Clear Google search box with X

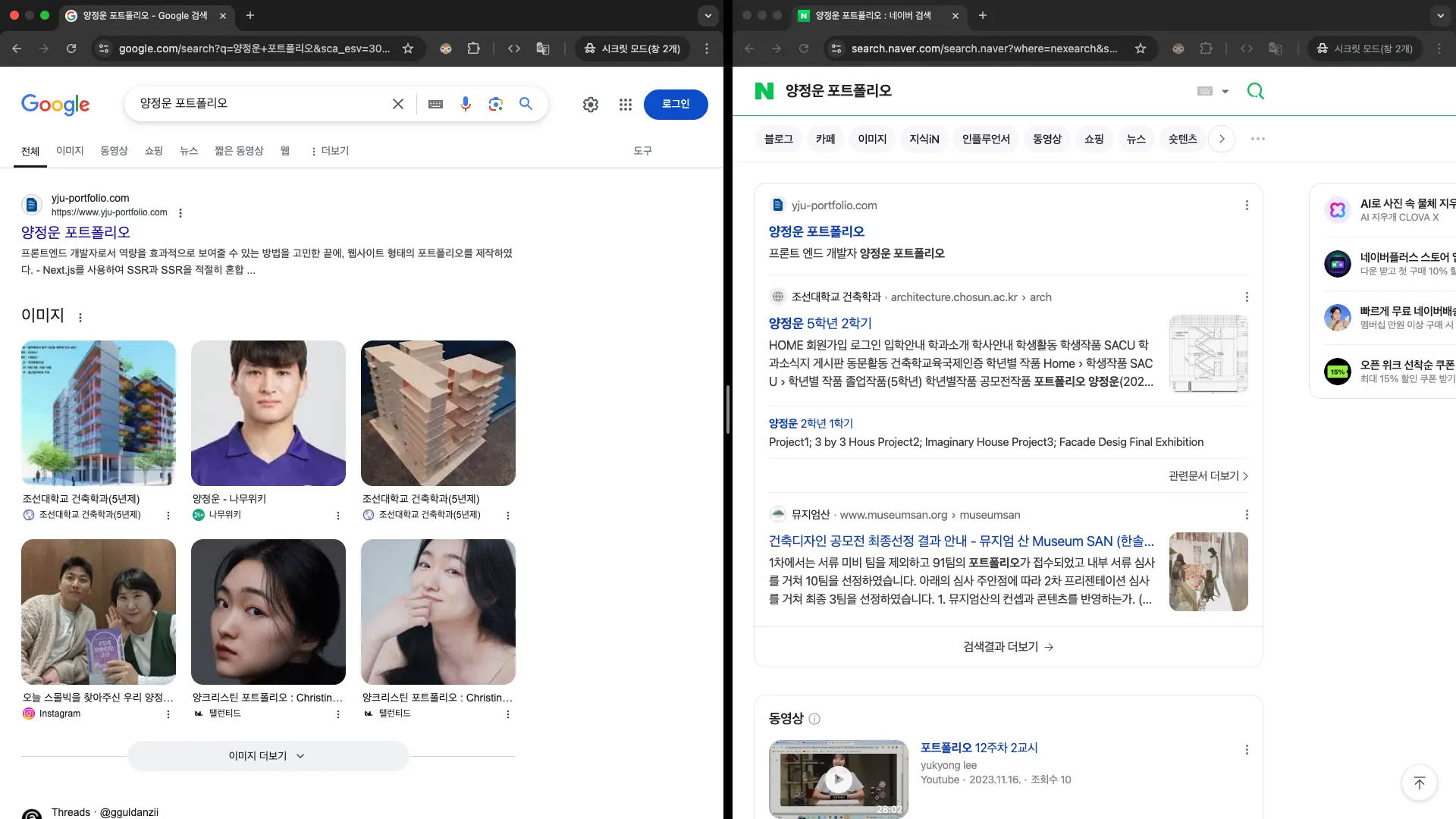click(398, 104)
